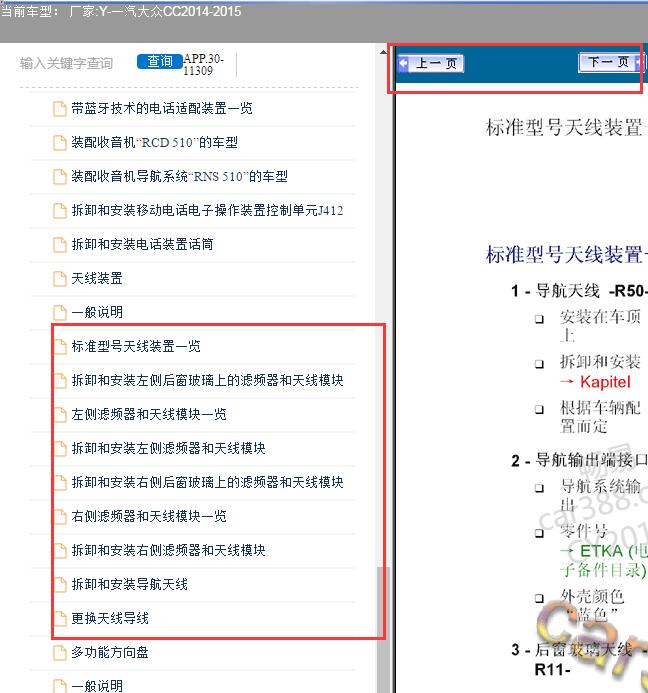Image resolution: width=648 pixels, height=693 pixels.
Task: Follow the red Kapitel link
Action: 605,382
